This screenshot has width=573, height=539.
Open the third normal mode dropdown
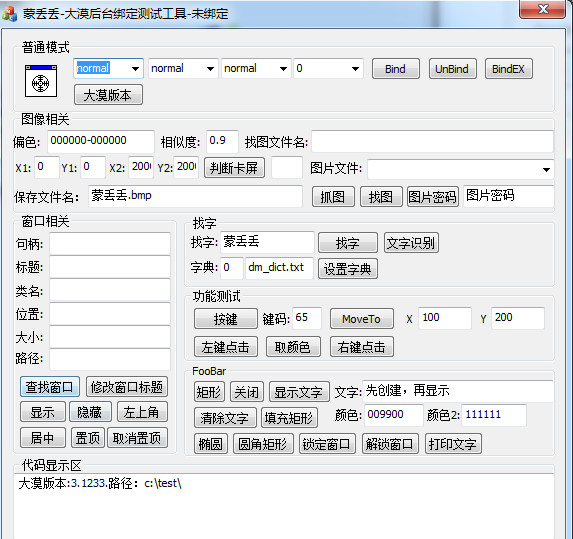pos(283,69)
